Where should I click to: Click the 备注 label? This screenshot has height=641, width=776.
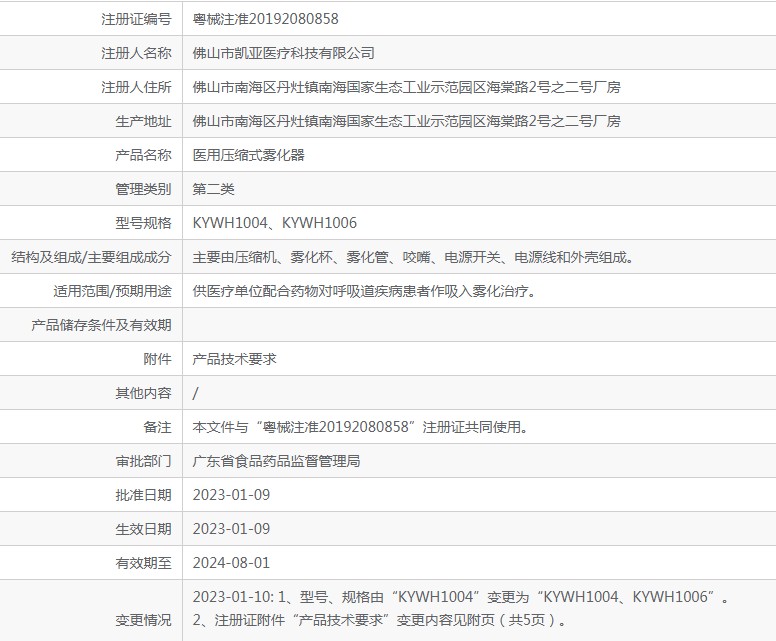[157, 427]
